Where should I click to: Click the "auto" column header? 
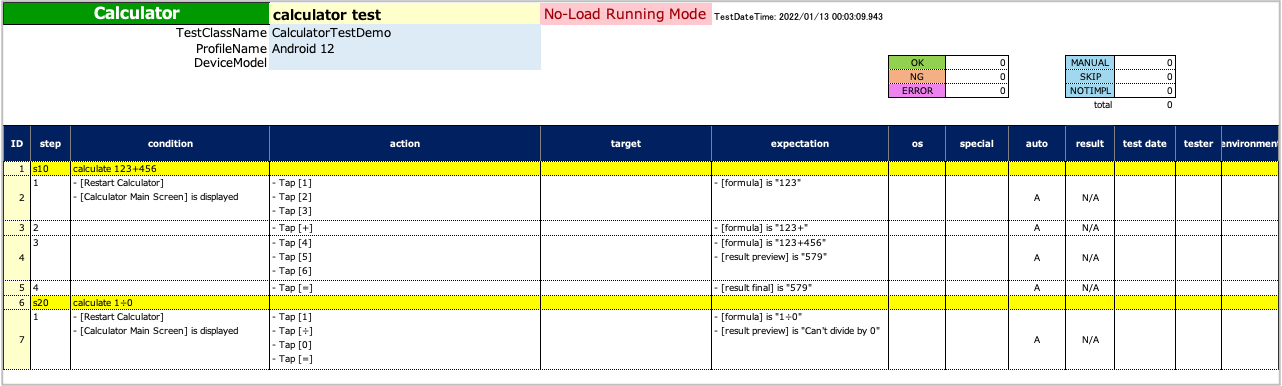coord(1037,144)
